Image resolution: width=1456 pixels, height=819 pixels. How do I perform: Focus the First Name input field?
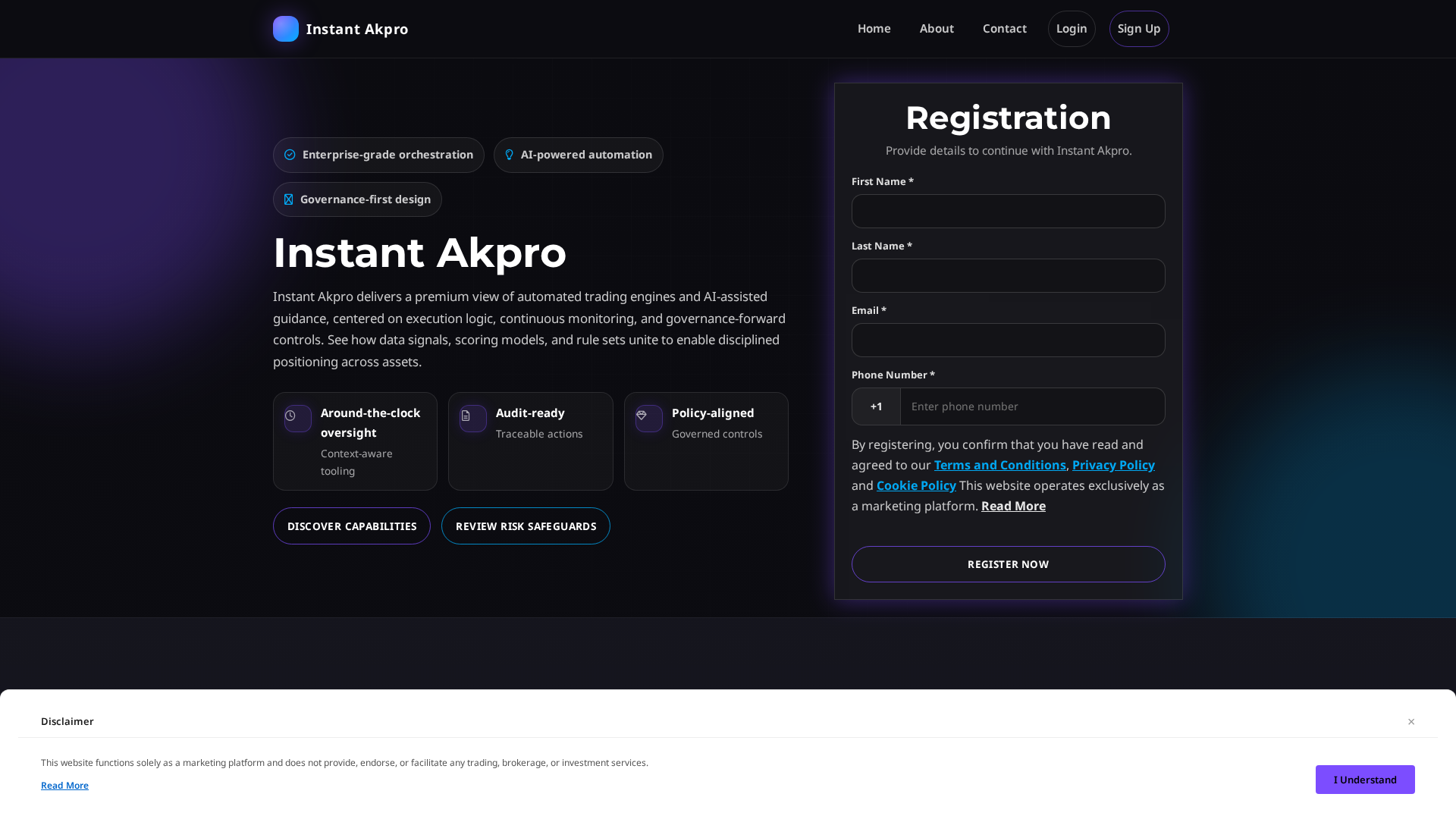pos(1009,212)
